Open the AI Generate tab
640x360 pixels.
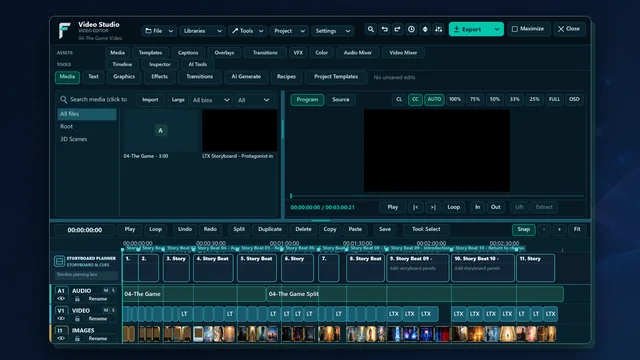[x=246, y=77]
